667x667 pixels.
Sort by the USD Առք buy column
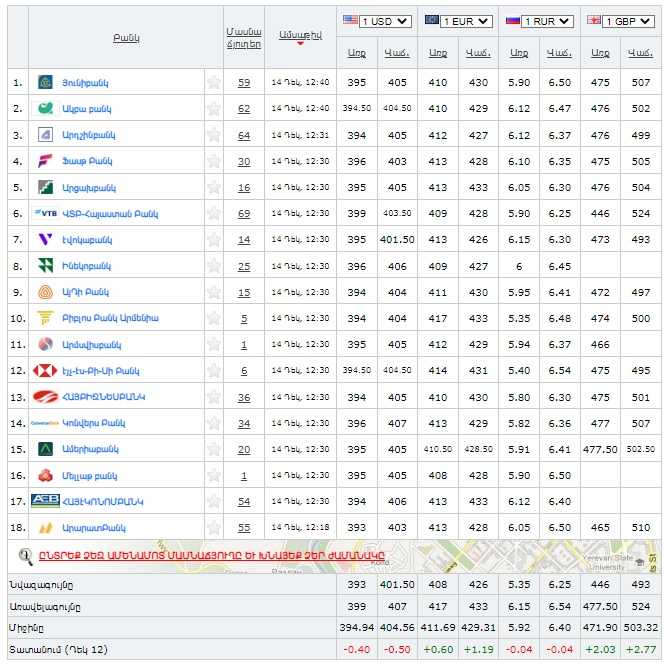357,52
